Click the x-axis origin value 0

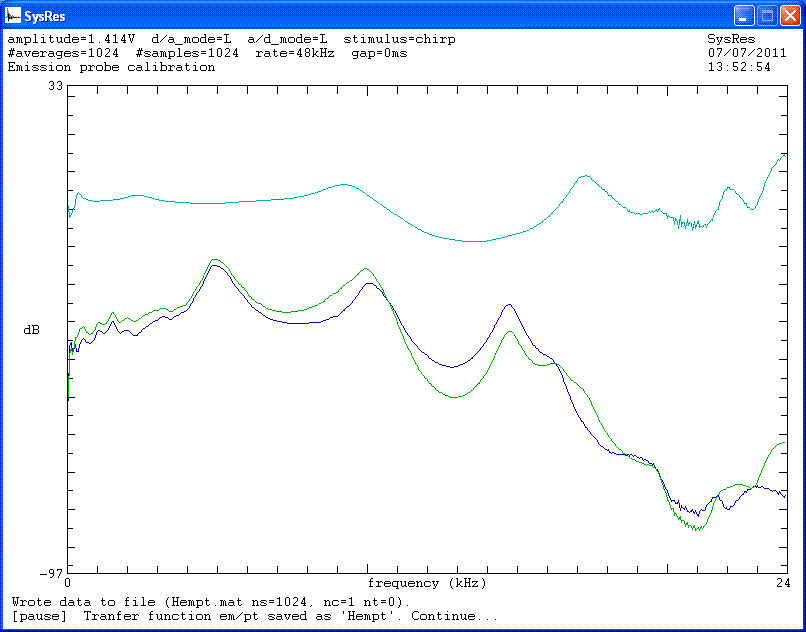tap(67, 583)
